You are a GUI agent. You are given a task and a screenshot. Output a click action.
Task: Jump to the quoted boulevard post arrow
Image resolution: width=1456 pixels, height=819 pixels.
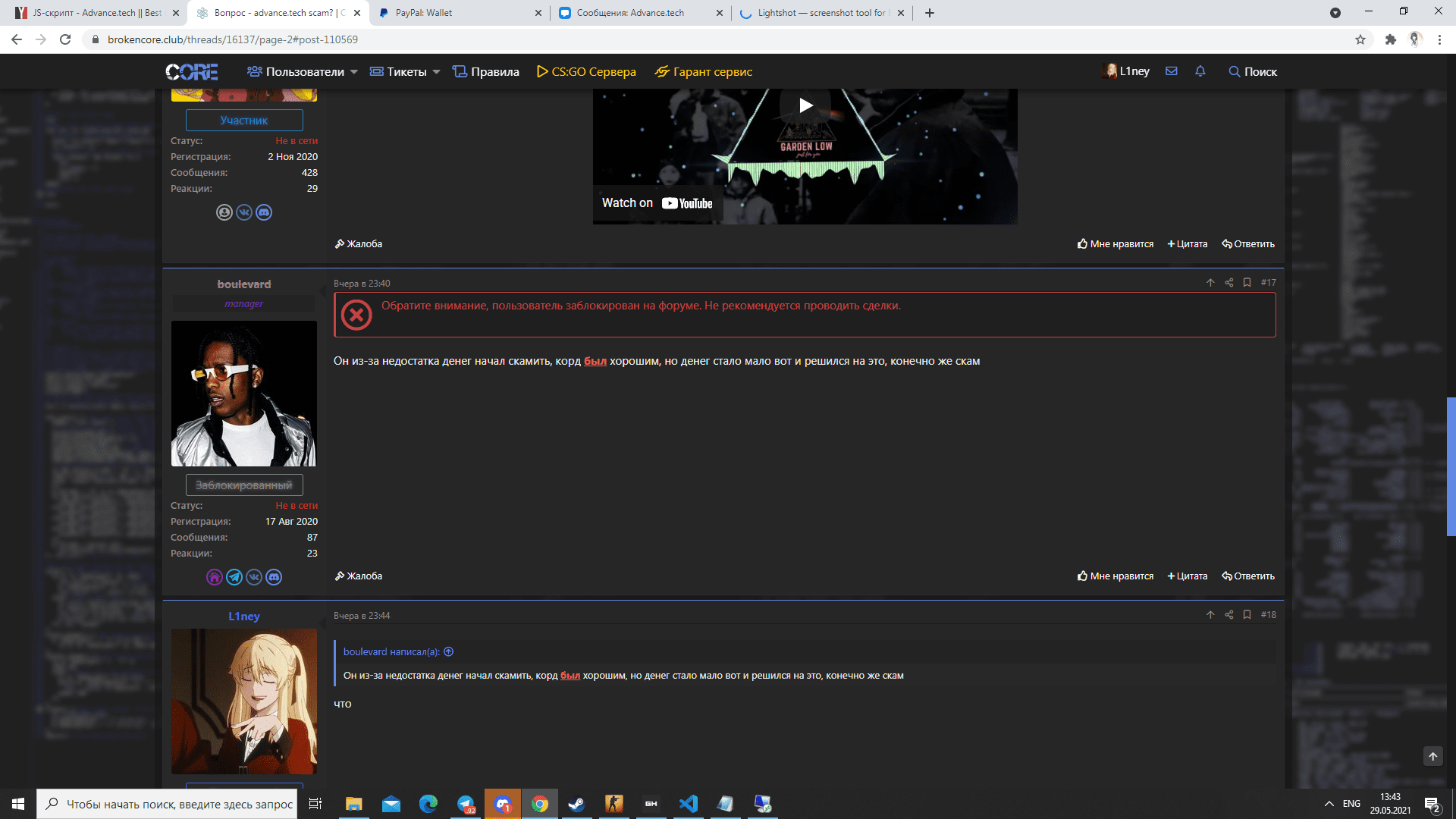[x=448, y=651]
